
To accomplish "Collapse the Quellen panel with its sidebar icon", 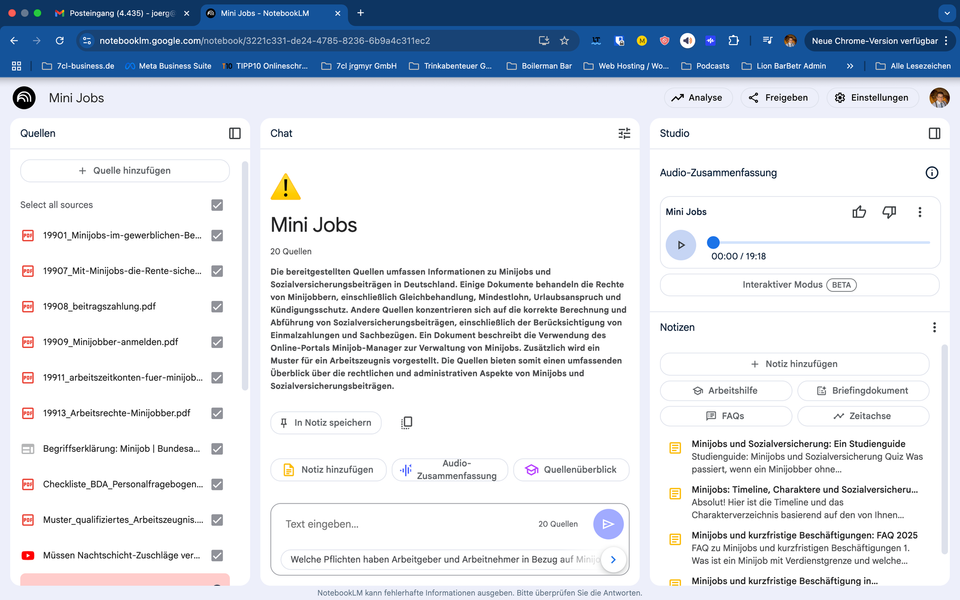I will click(233, 133).
